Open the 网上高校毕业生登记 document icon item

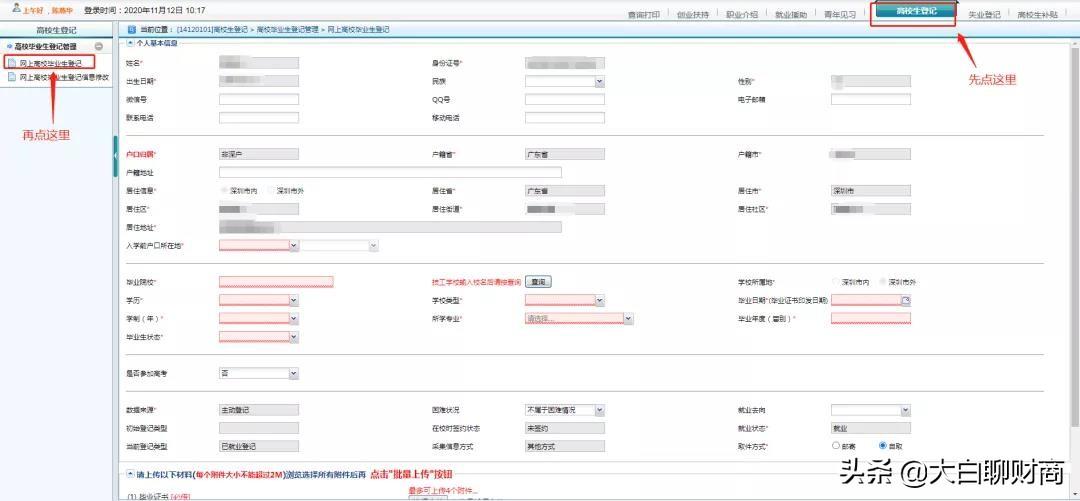coord(12,63)
